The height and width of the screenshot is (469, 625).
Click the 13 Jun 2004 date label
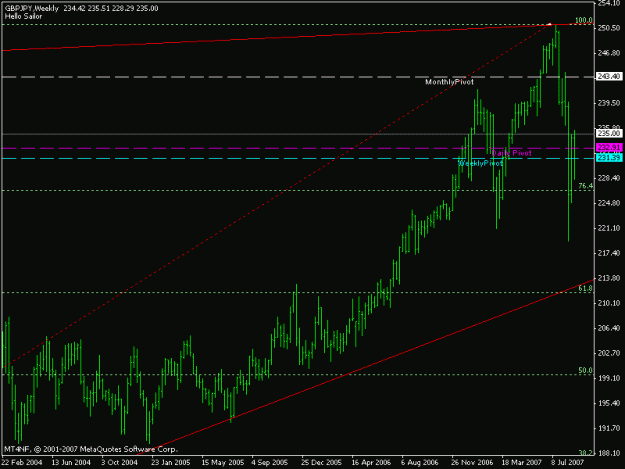71,463
